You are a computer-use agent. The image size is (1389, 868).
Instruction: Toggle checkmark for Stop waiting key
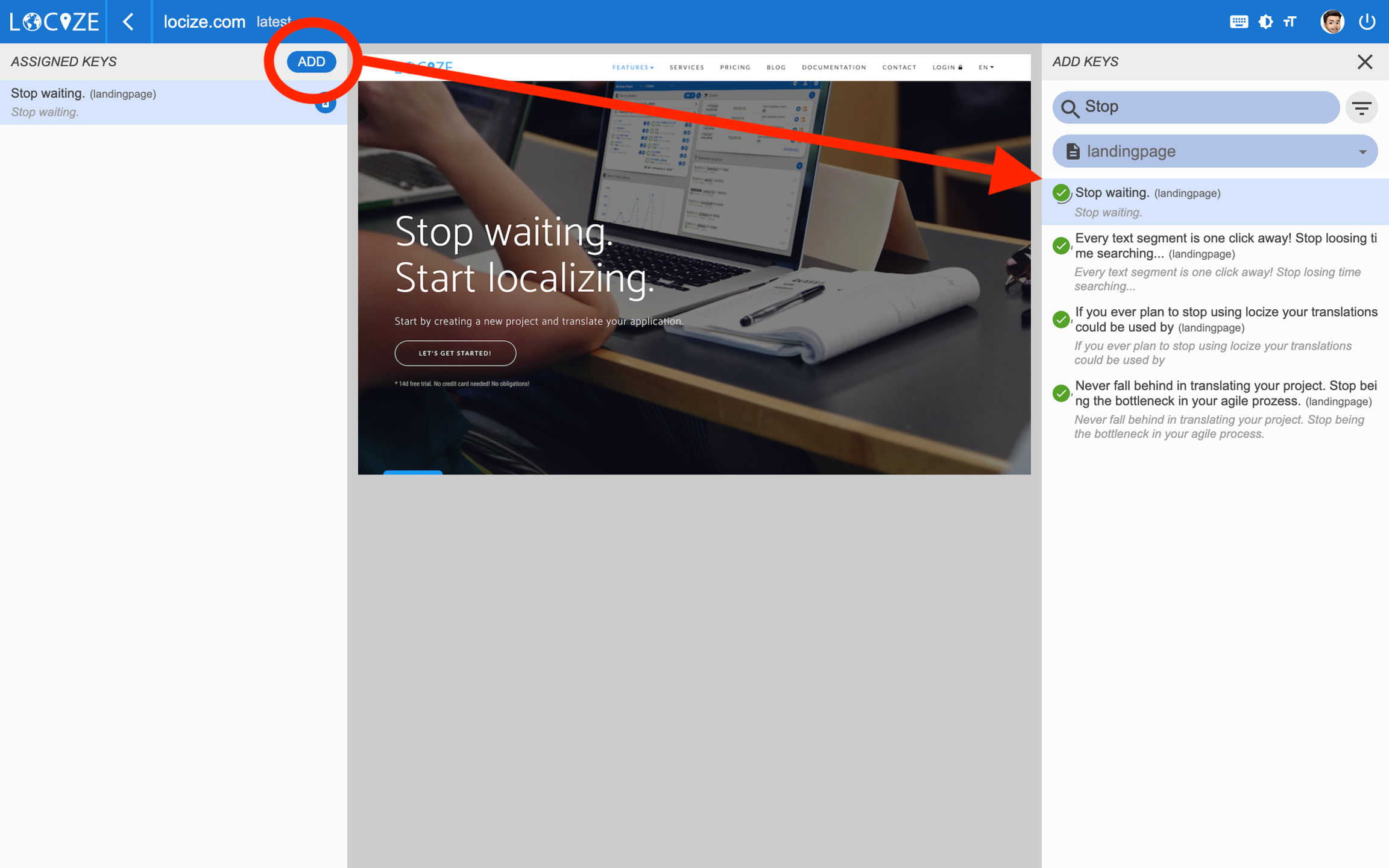[1061, 193]
